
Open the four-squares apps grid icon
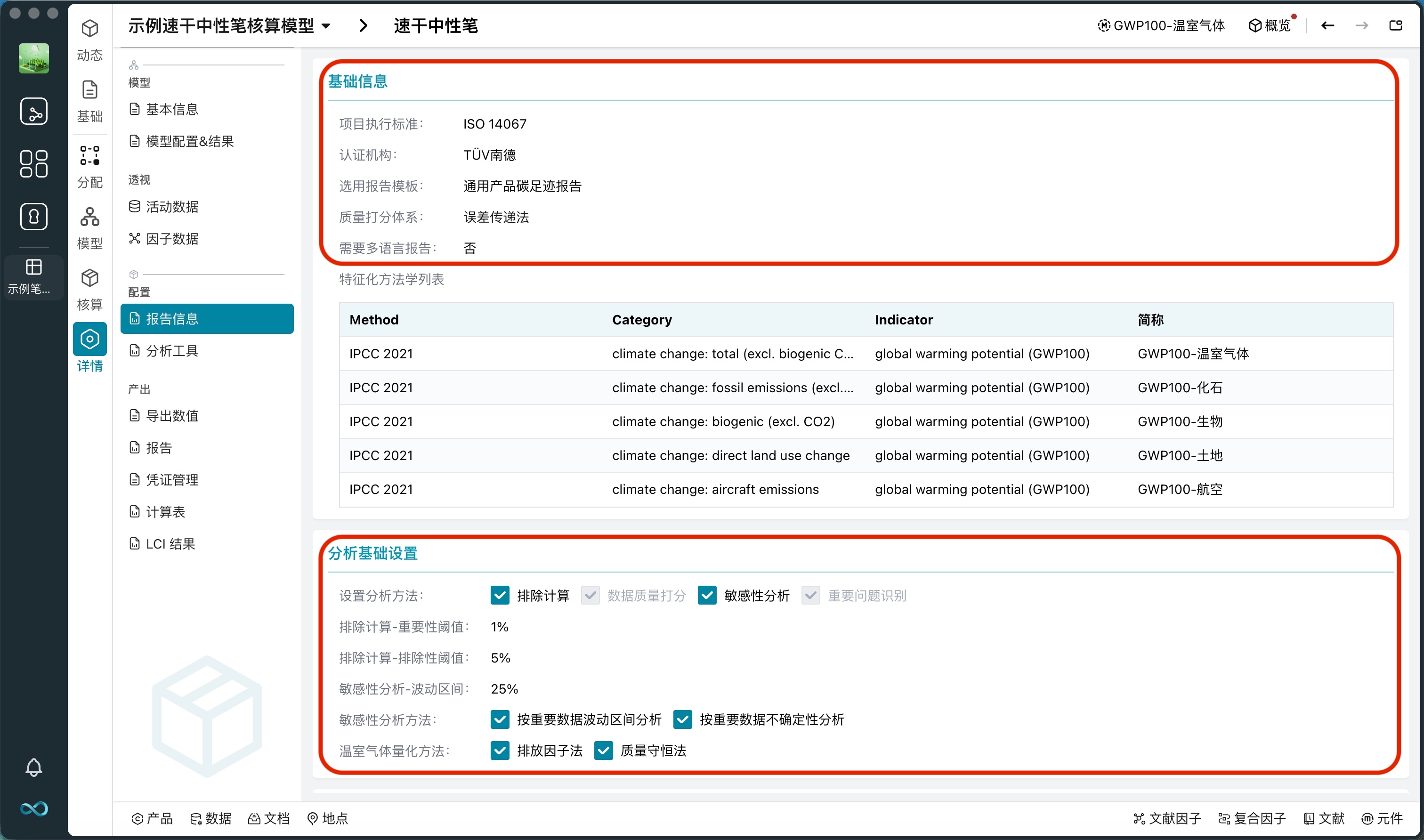coord(33,163)
